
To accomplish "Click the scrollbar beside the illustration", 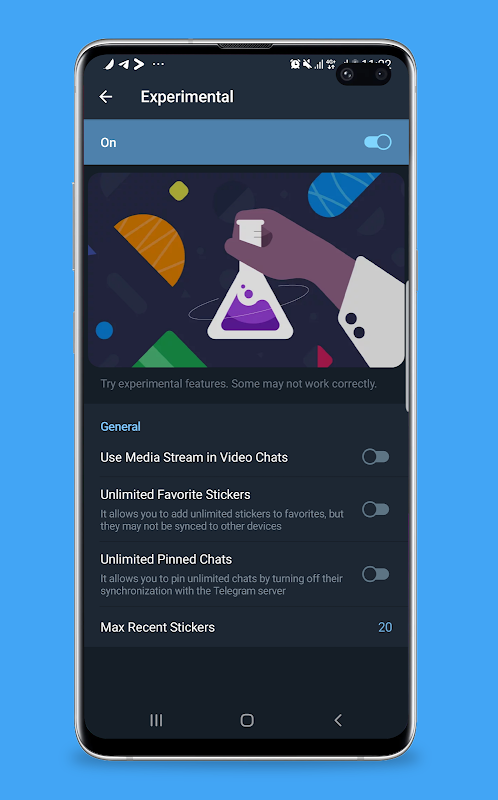I will coord(407,345).
